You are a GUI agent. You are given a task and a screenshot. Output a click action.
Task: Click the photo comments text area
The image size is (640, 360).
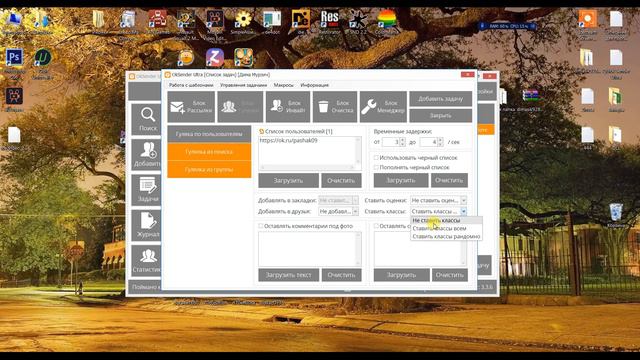point(307,249)
